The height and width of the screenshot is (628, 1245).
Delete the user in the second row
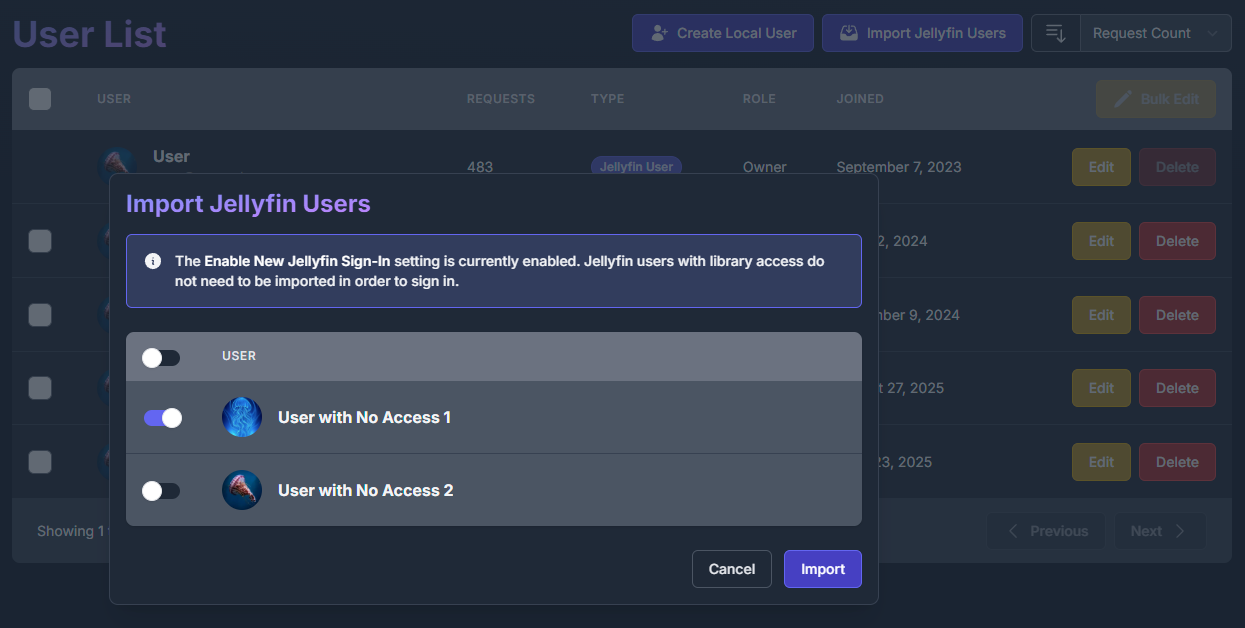[1177, 241]
